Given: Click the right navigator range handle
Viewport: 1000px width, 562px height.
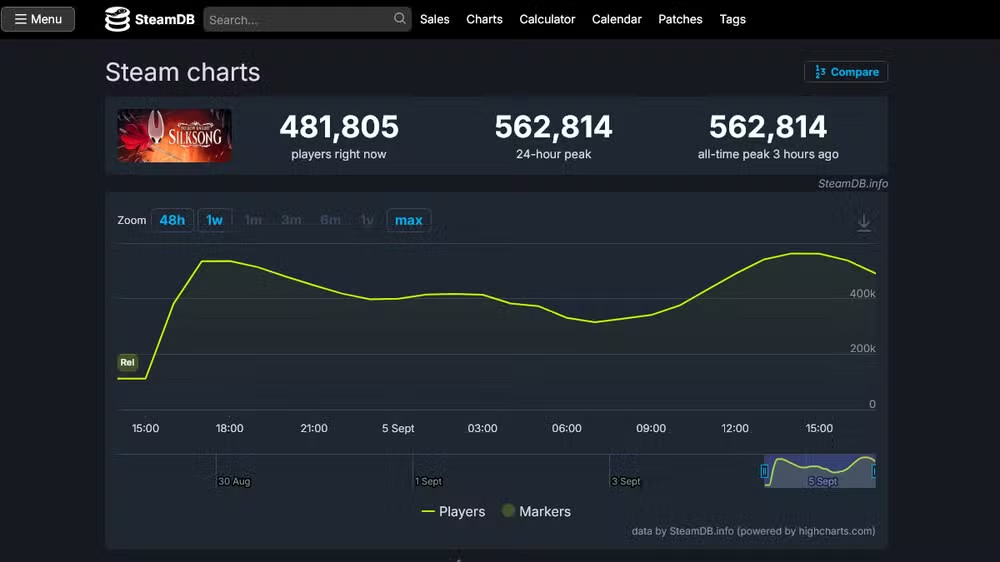Looking at the screenshot, I should click(x=874, y=471).
